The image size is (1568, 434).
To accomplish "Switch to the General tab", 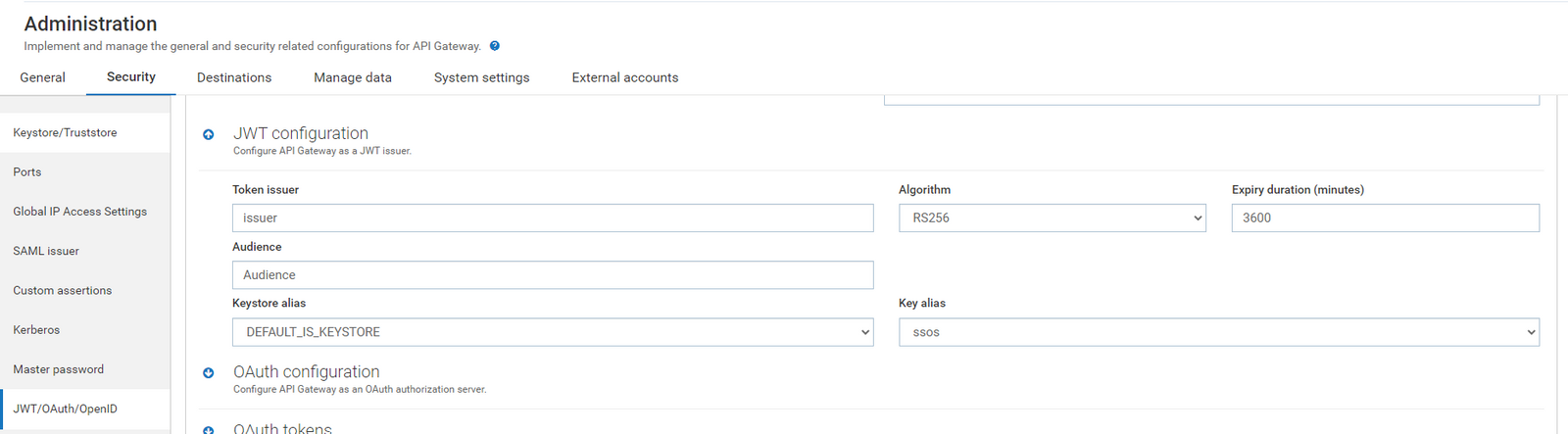I will tap(43, 77).
